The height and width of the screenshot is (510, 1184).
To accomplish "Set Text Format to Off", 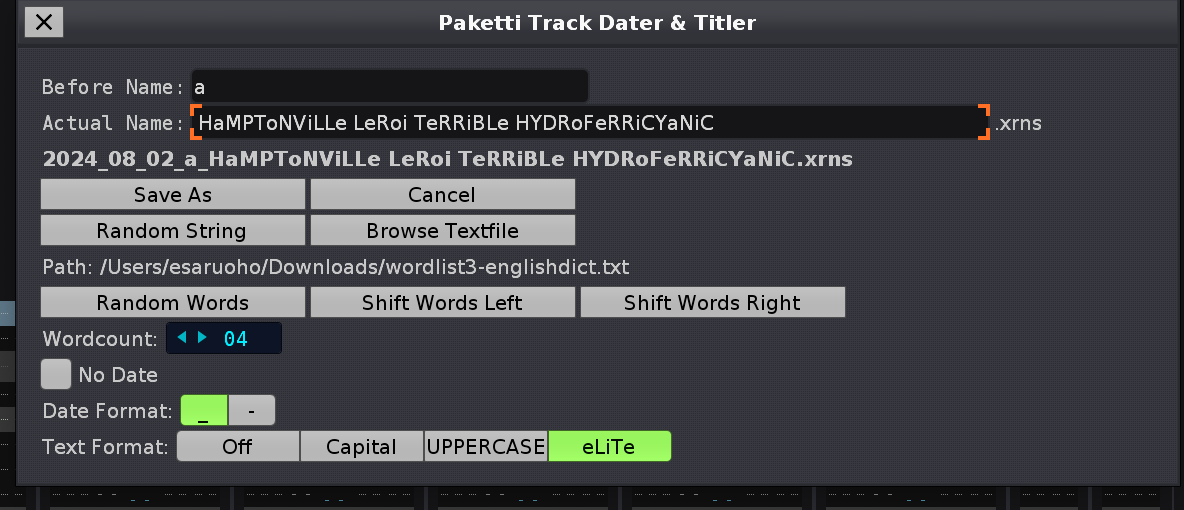I will coord(238,447).
